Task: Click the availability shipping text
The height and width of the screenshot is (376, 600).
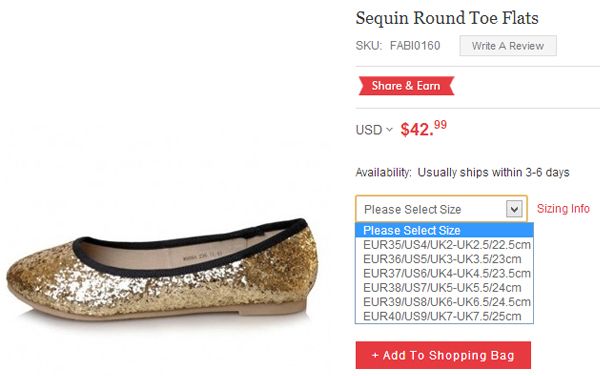Action: (x=463, y=173)
